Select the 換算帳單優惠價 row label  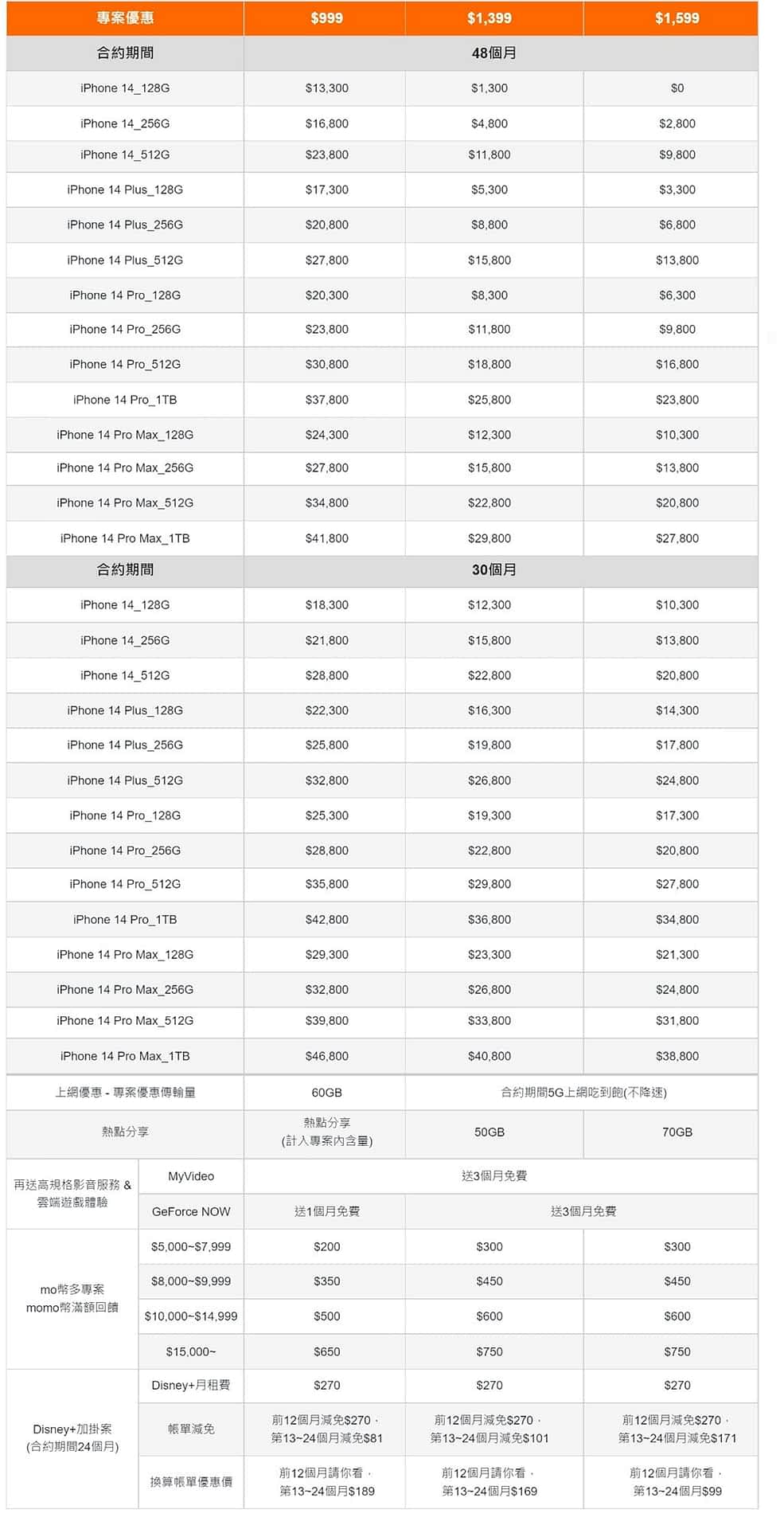coord(191,1482)
